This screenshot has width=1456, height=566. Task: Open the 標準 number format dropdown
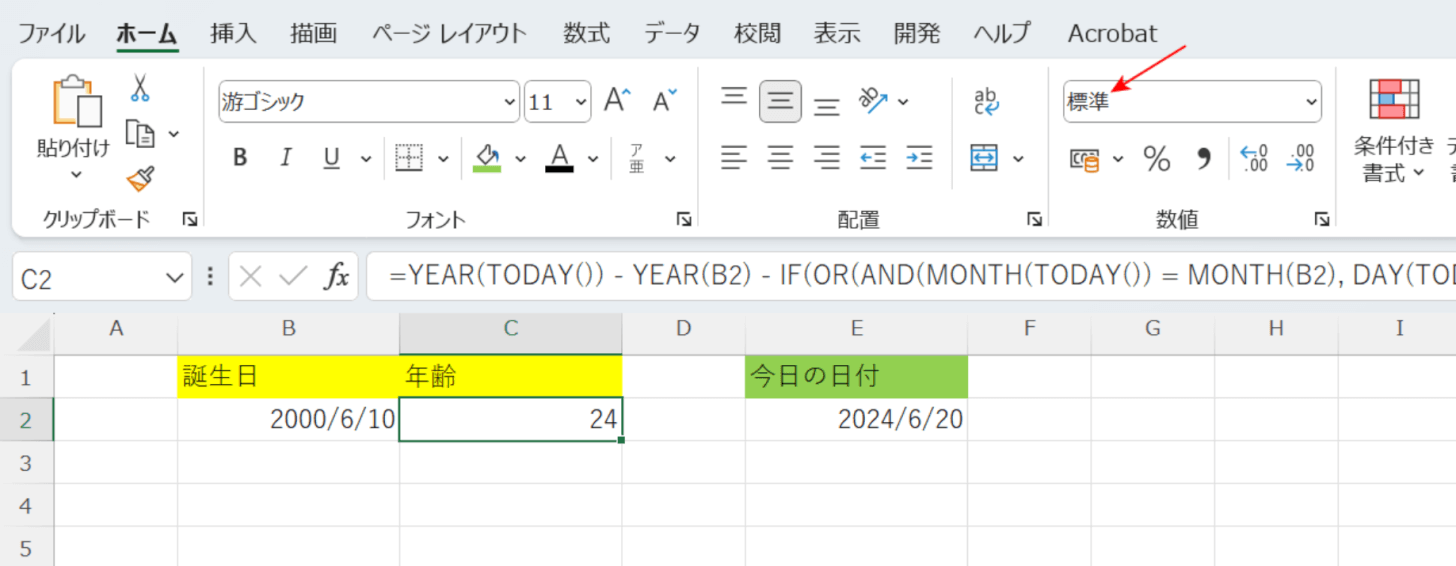coord(1310,102)
